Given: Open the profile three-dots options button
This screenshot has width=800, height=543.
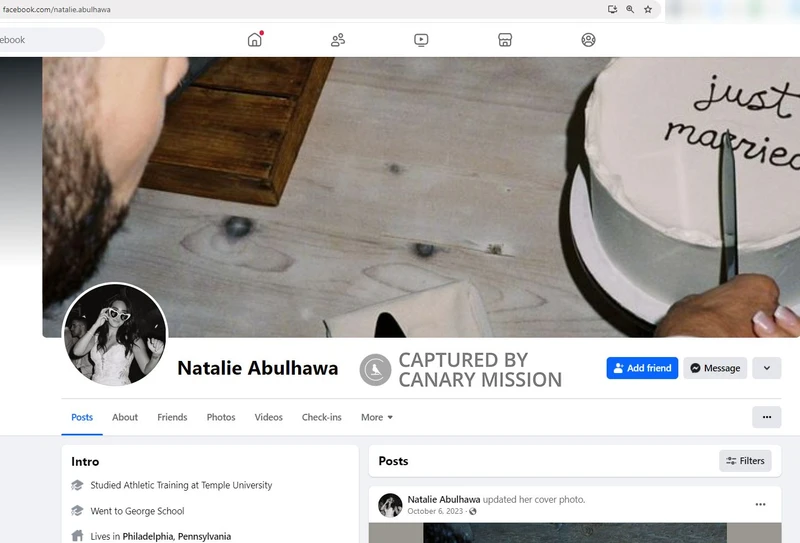Looking at the screenshot, I should (x=766, y=417).
